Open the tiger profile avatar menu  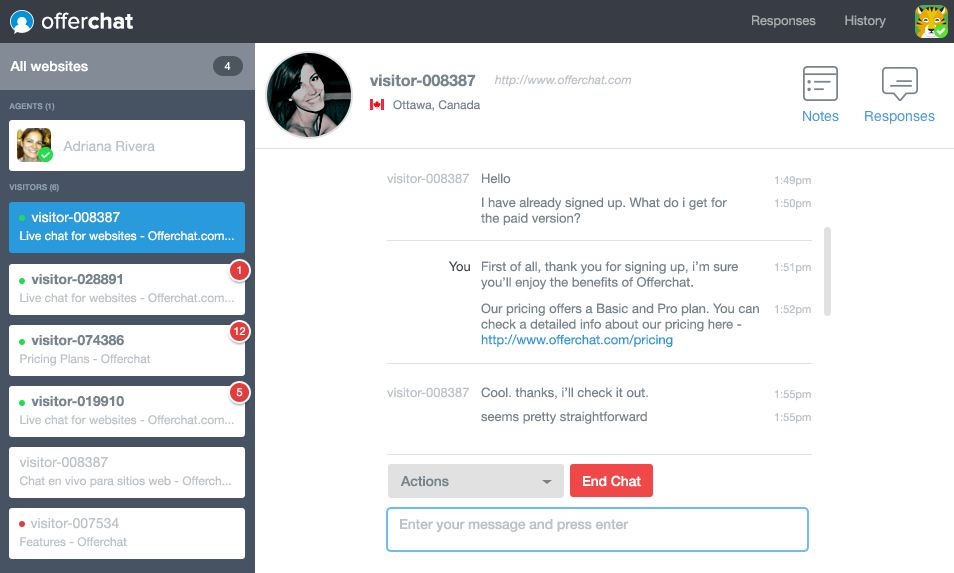(931, 21)
